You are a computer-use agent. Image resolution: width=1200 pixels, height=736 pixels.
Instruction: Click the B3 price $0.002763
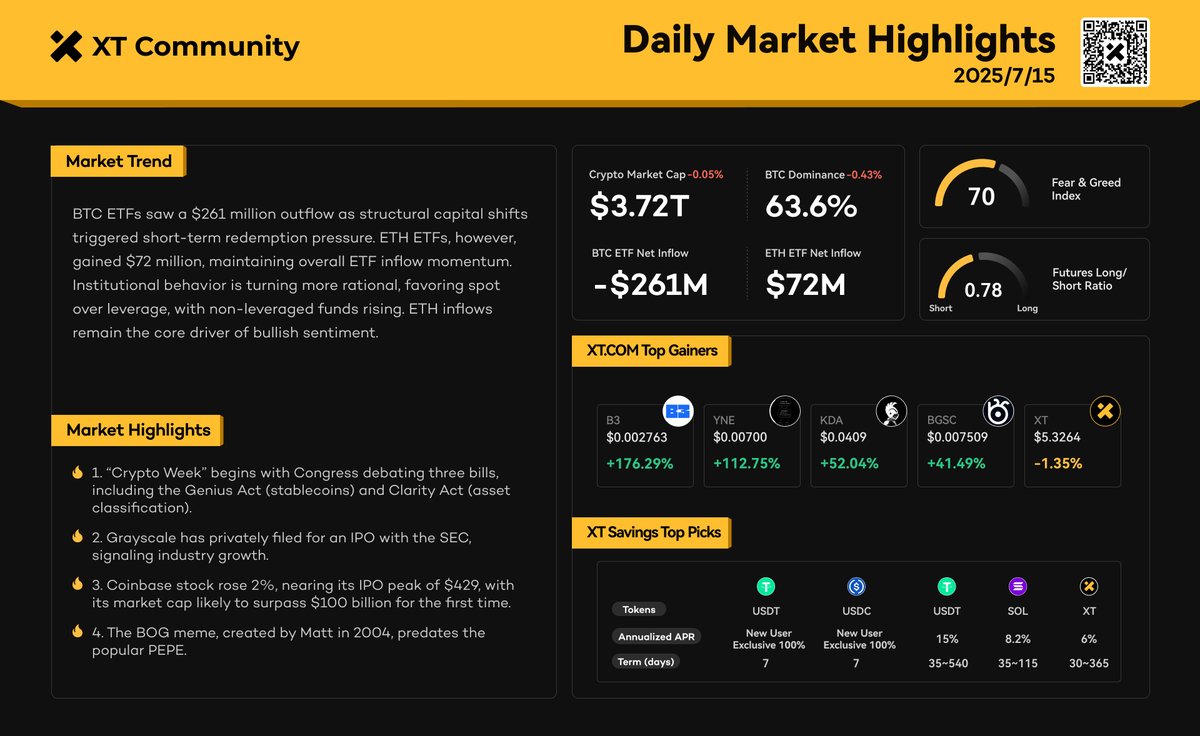coord(637,437)
